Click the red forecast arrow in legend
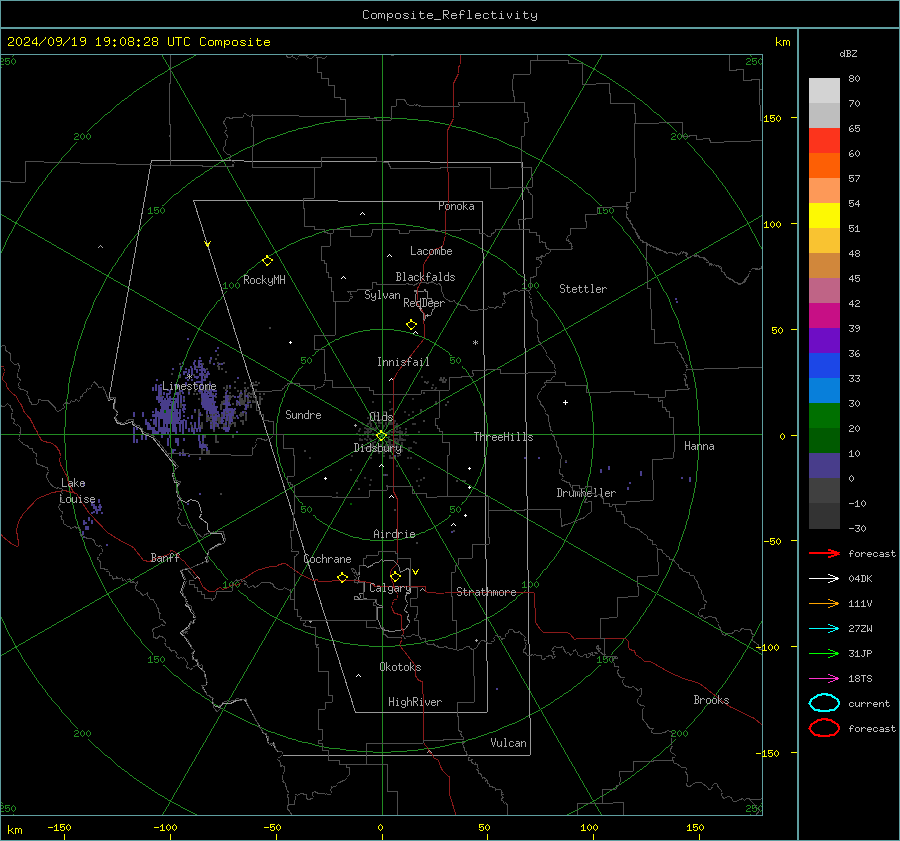The image size is (900, 841). click(824, 553)
